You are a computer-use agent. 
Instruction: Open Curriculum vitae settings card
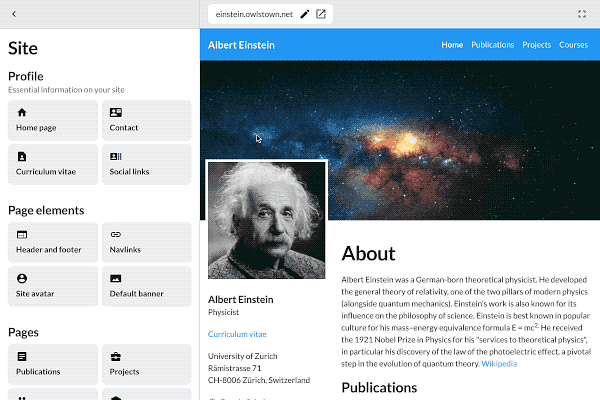pos(53,165)
